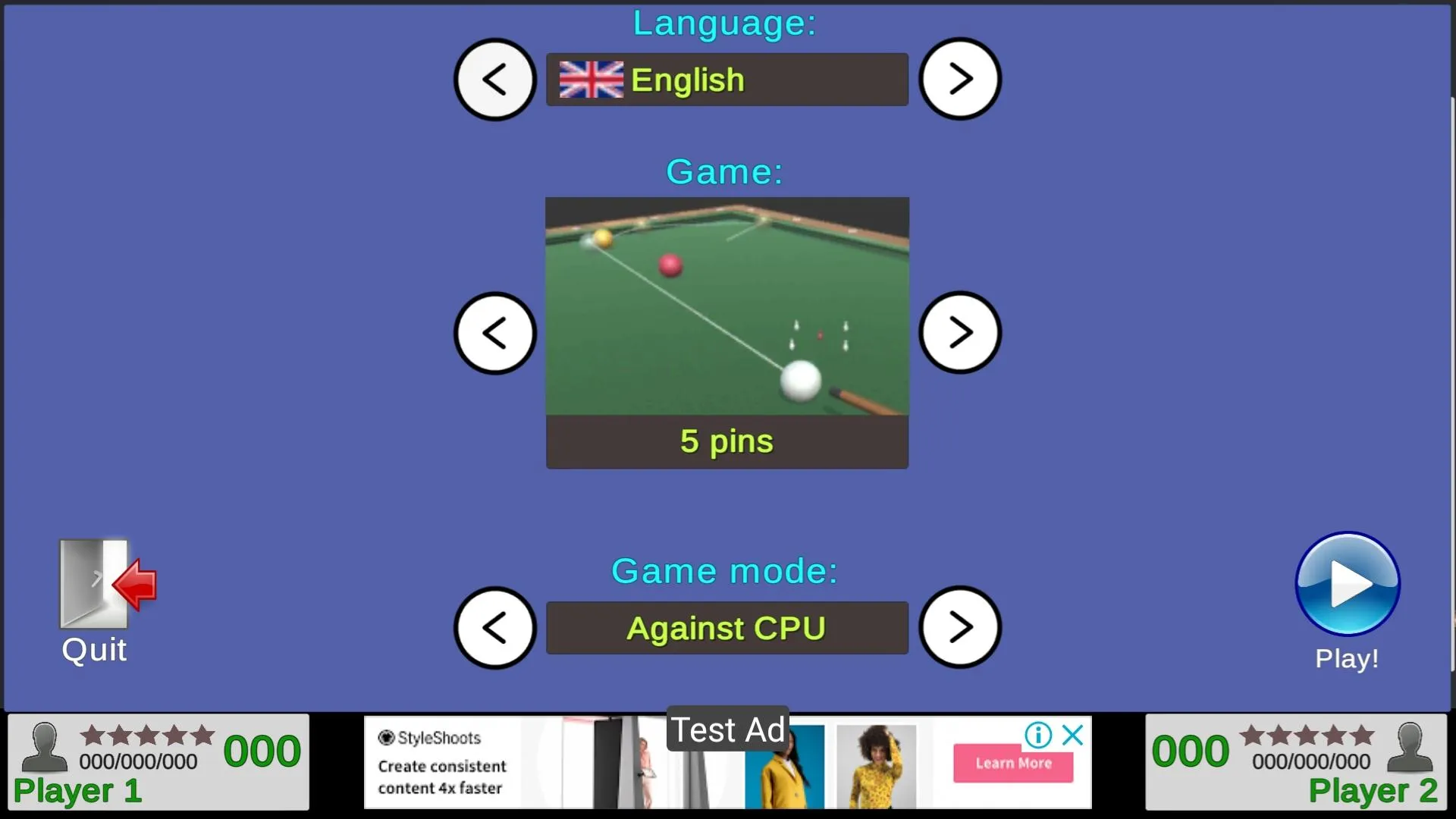Click left arrow to change language
Screen dimensions: 1456x819
tap(495, 79)
